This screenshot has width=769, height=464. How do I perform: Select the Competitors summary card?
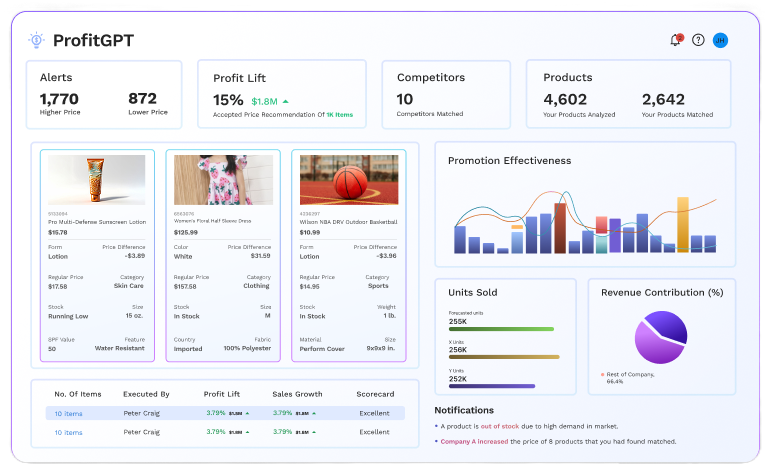point(445,95)
